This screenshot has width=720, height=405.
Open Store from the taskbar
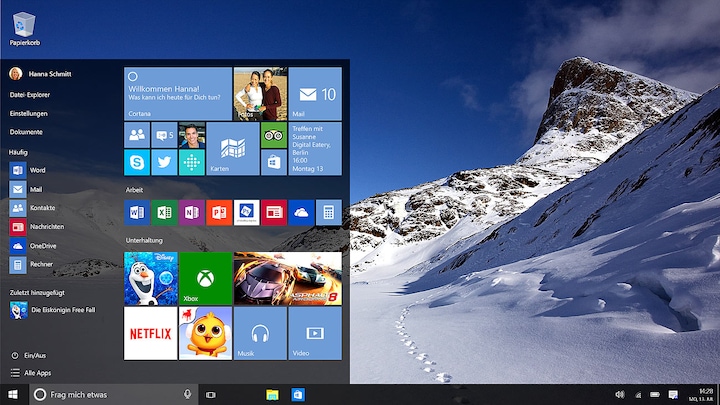click(298, 394)
